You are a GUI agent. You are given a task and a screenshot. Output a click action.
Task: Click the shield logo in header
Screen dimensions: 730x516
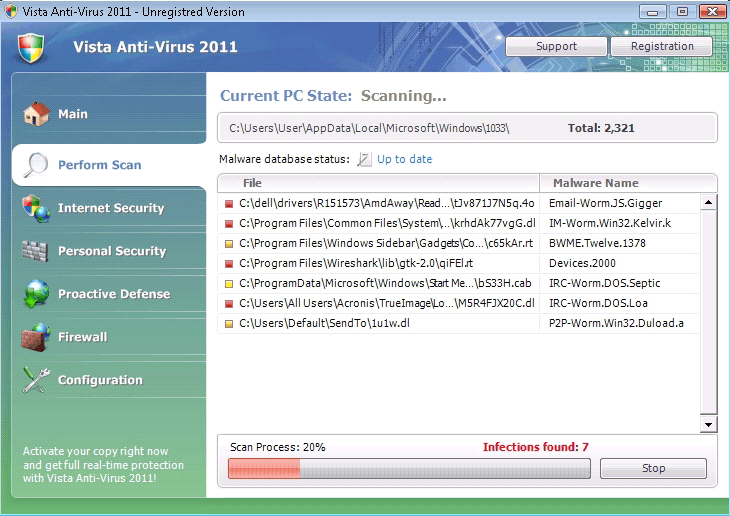(32, 47)
